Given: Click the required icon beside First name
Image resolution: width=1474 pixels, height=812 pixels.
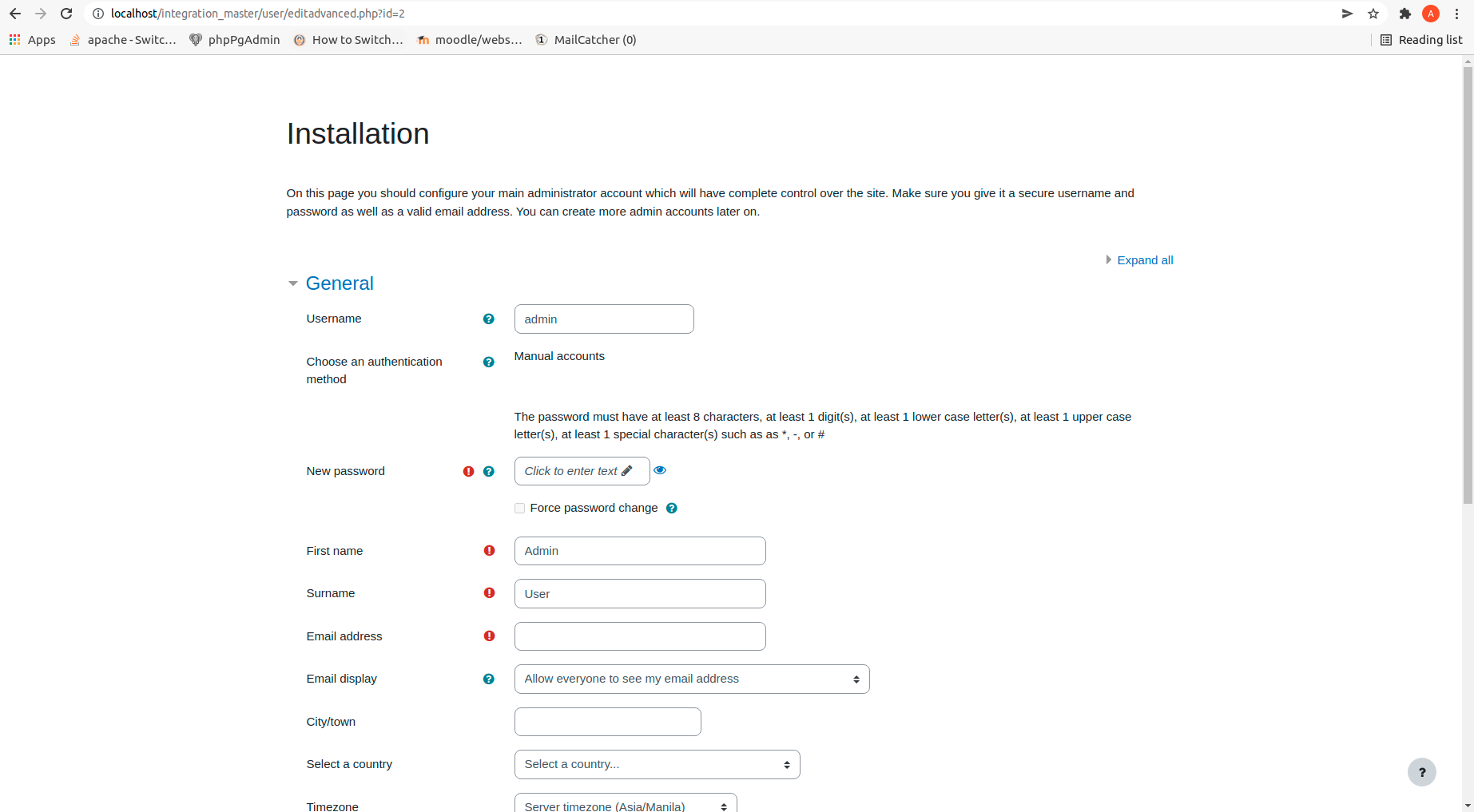Looking at the screenshot, I should 490,551.
